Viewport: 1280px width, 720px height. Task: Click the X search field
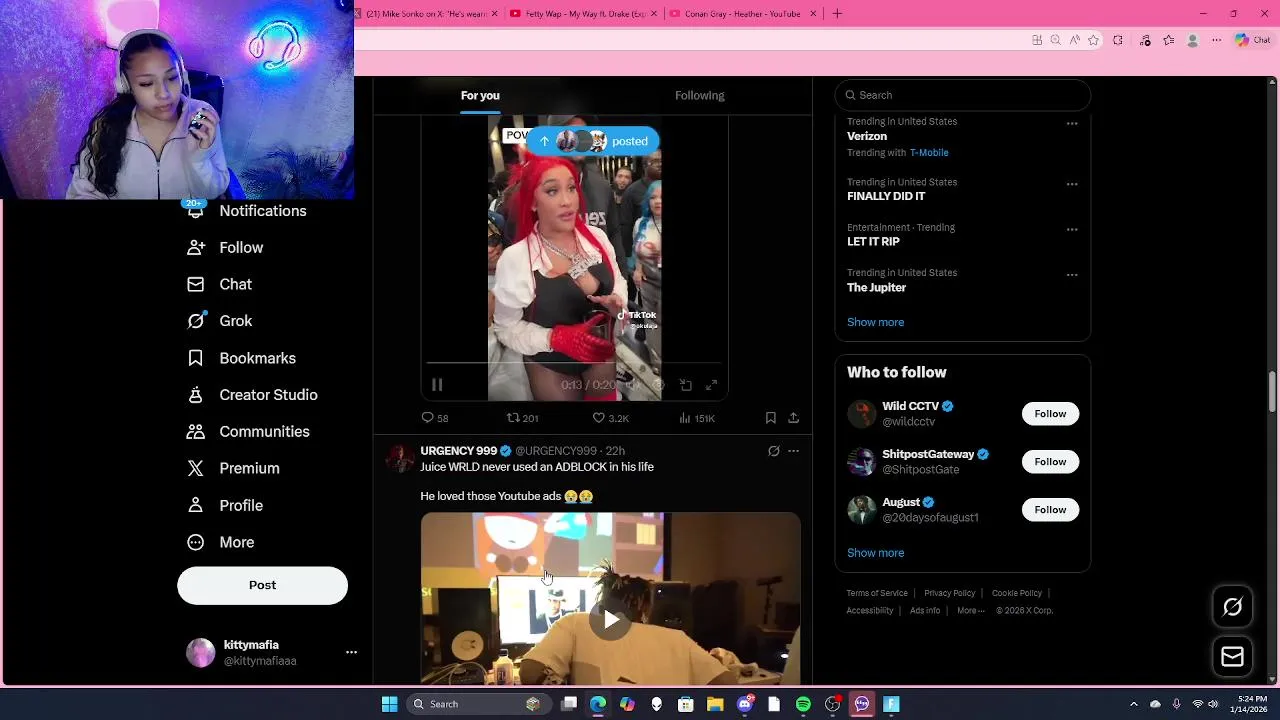point(962,95)
